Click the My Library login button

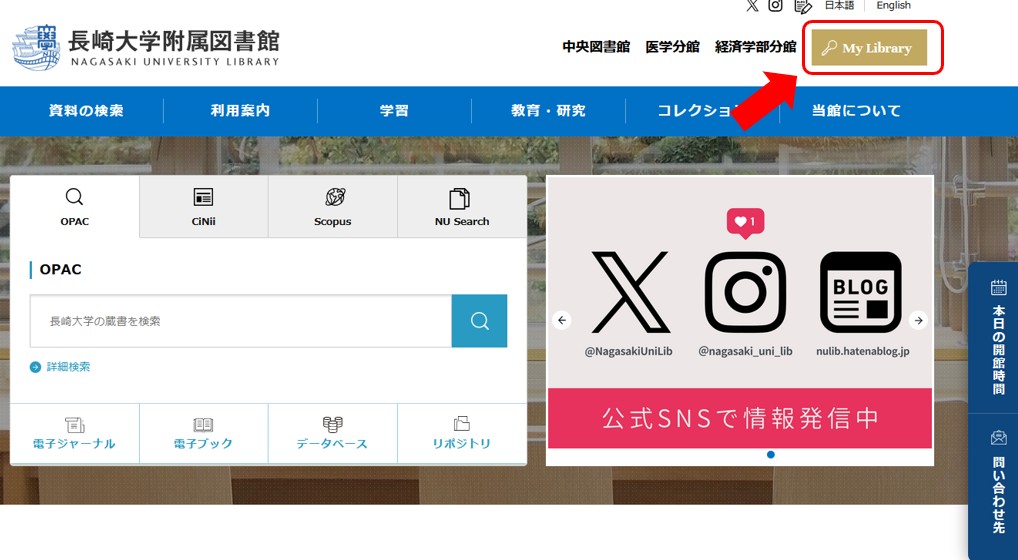[x=869, y=48]
